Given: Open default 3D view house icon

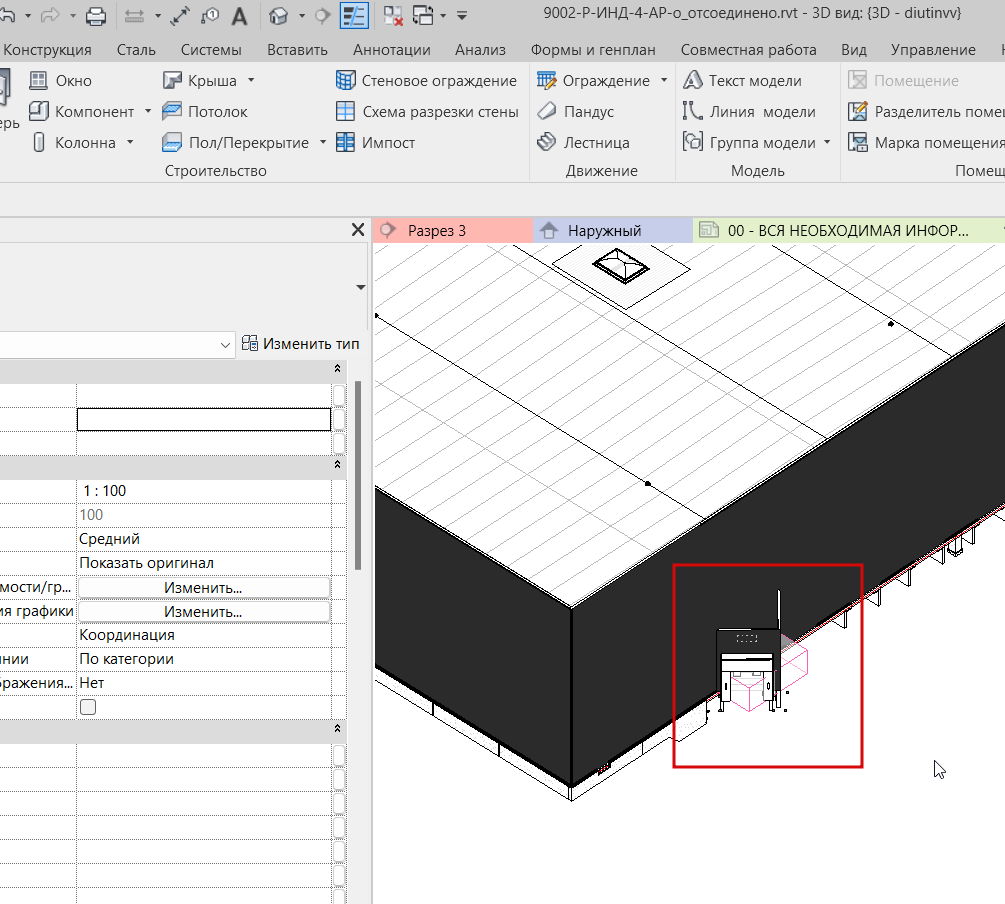Looking at the screenshot, I should point(280,16).
